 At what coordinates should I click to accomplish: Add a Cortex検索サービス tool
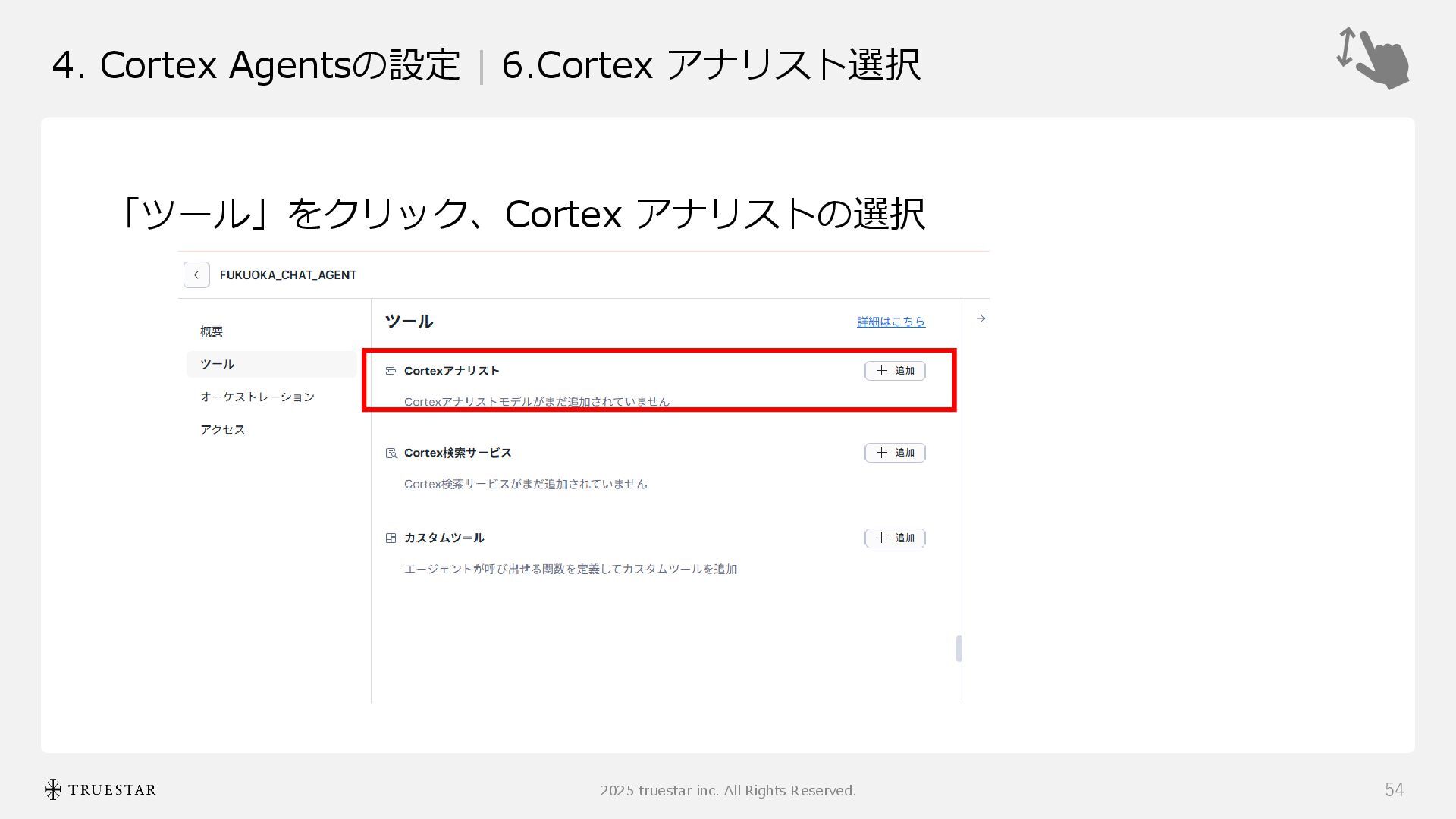pyautogui.click(x=895, y=453)
